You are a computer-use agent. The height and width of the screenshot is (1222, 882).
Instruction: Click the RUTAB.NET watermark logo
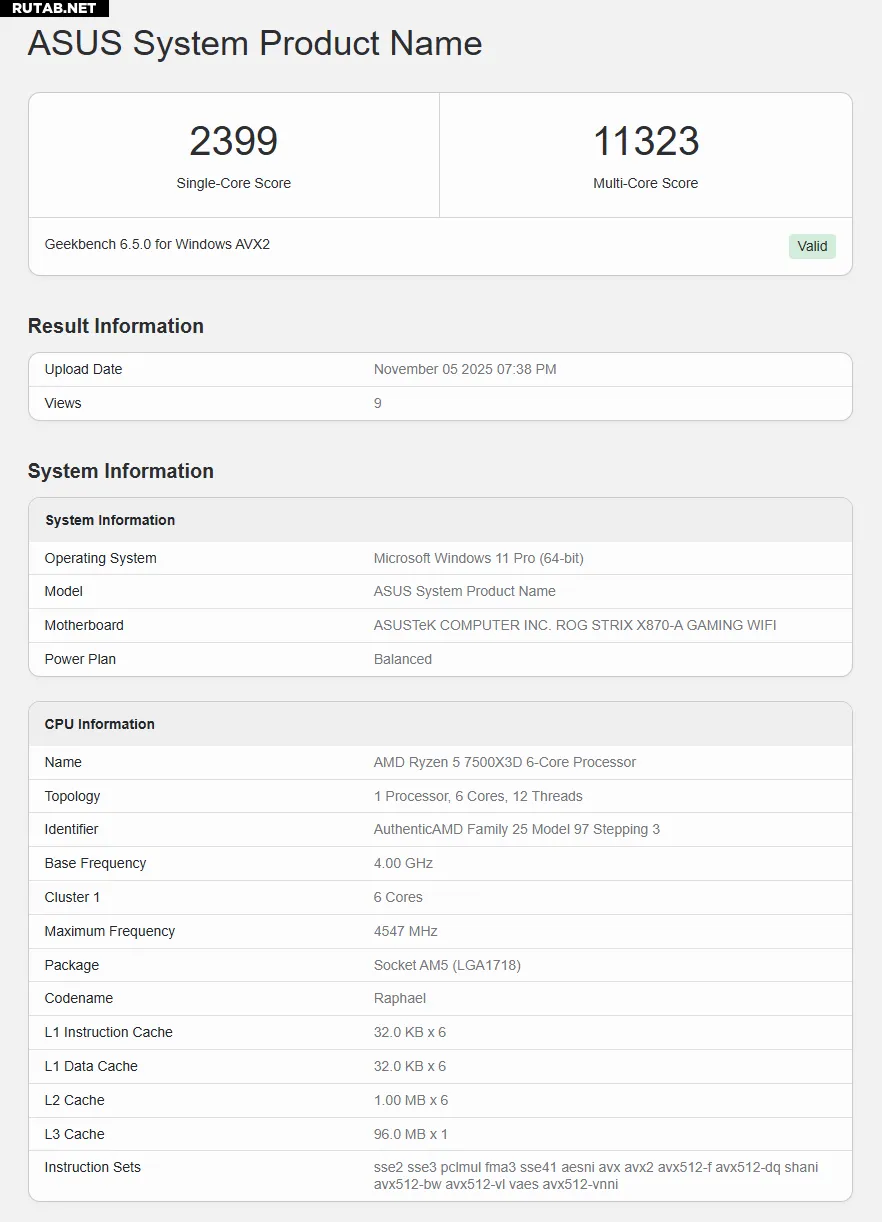click(54, 8)
